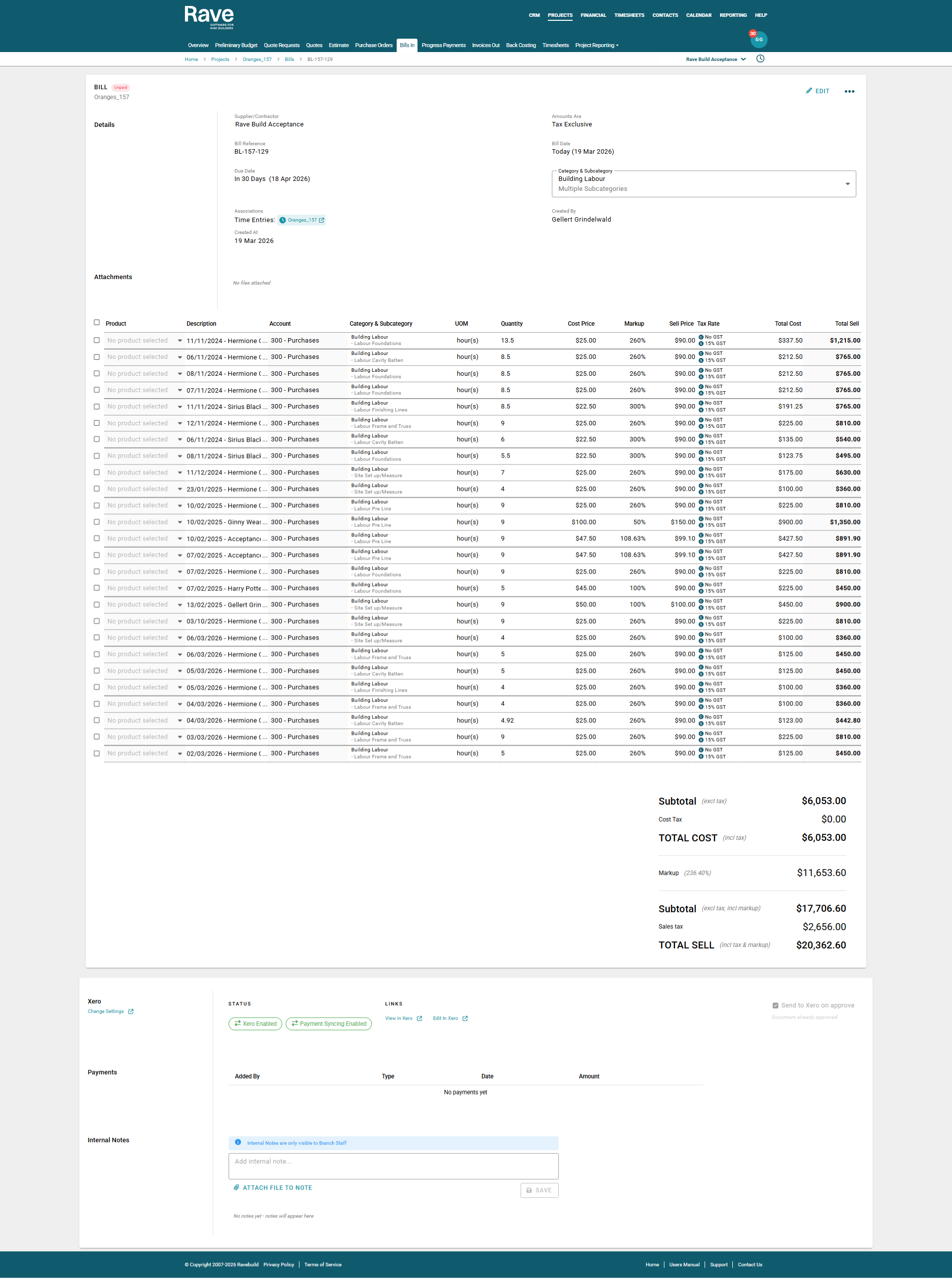
Task: Click the Rave logo
Action: click(x=209, y=15)
